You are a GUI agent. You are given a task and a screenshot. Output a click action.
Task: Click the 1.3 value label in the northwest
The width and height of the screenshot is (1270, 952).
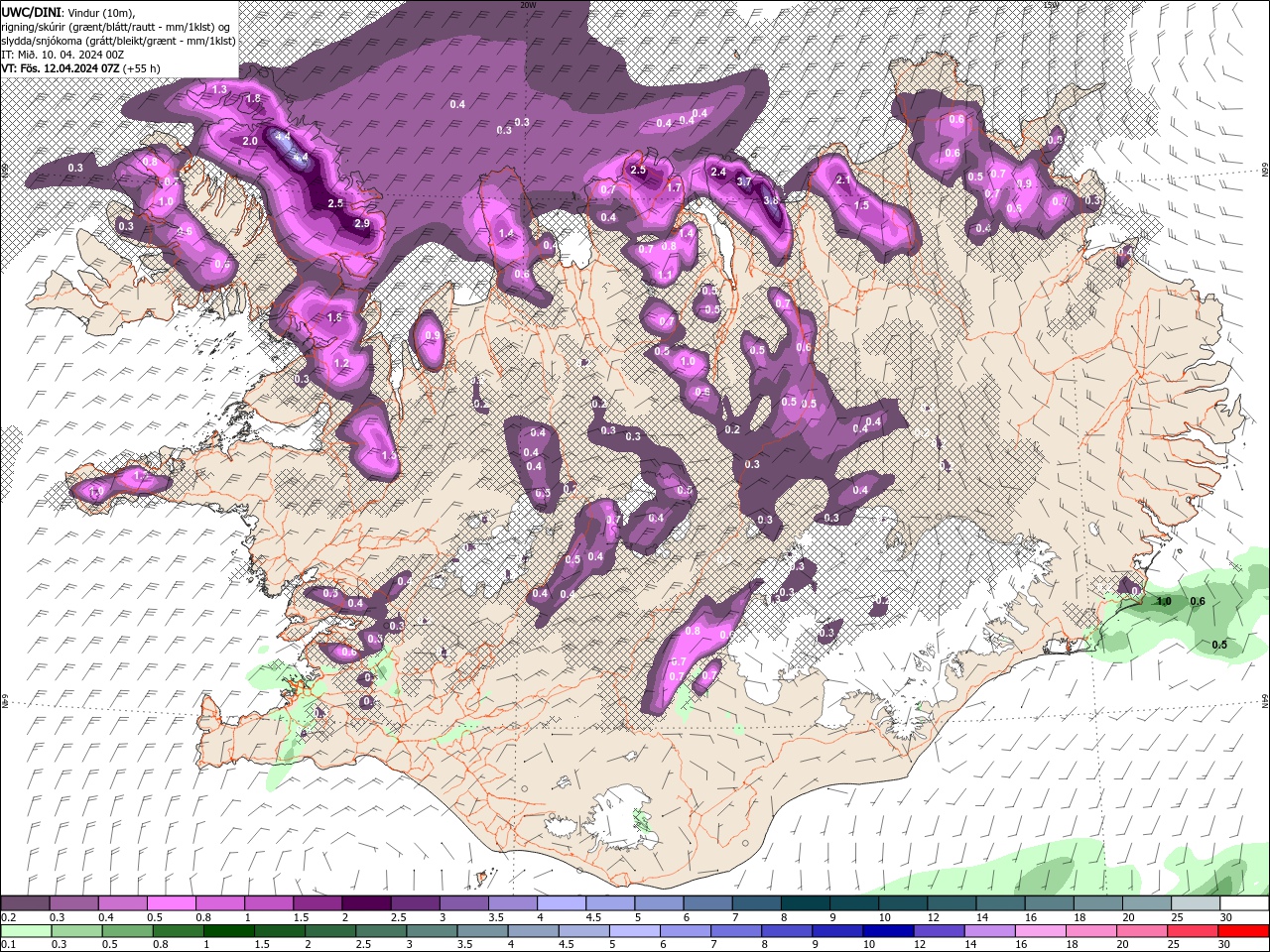click(220, 89)
